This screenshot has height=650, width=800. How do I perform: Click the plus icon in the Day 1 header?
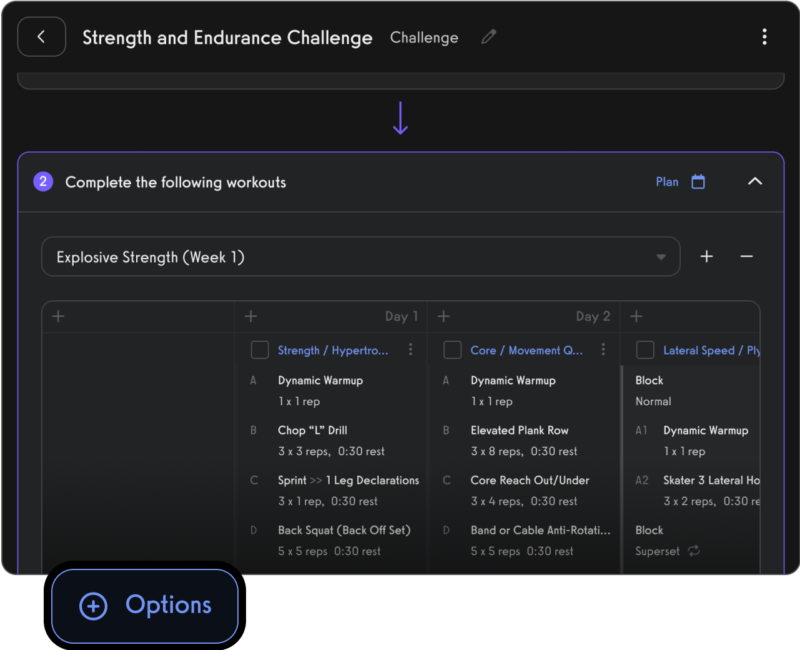pyautogui.click(x=250, y=316)
